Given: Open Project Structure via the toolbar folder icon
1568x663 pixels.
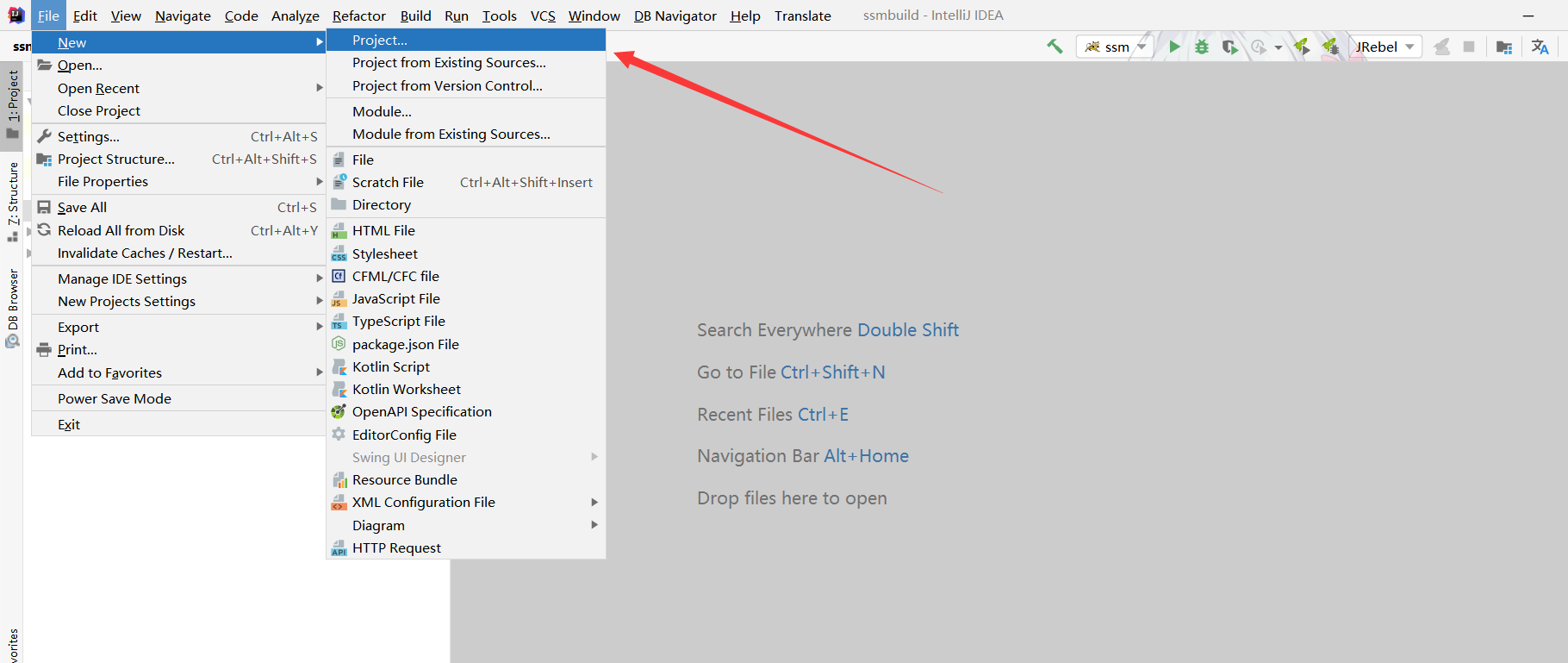Looking at the screenshot, I should point(1504,47).
